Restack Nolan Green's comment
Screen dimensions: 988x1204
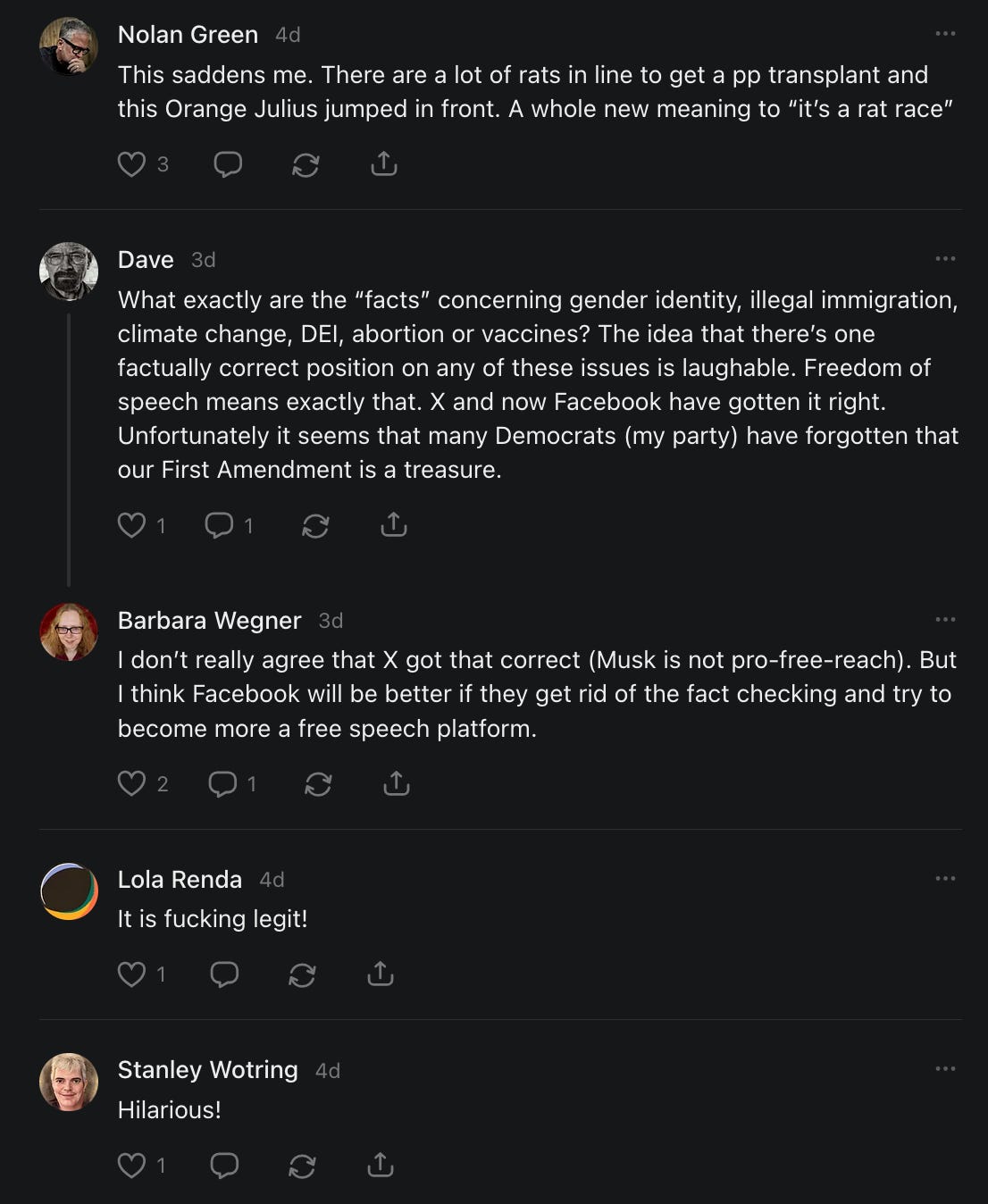coord(306,164)
